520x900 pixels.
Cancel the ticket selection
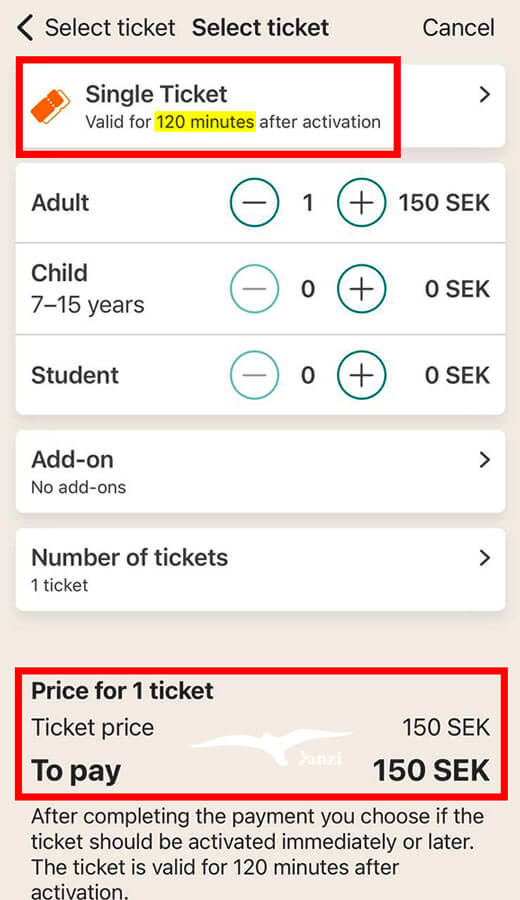pos(458,28)
